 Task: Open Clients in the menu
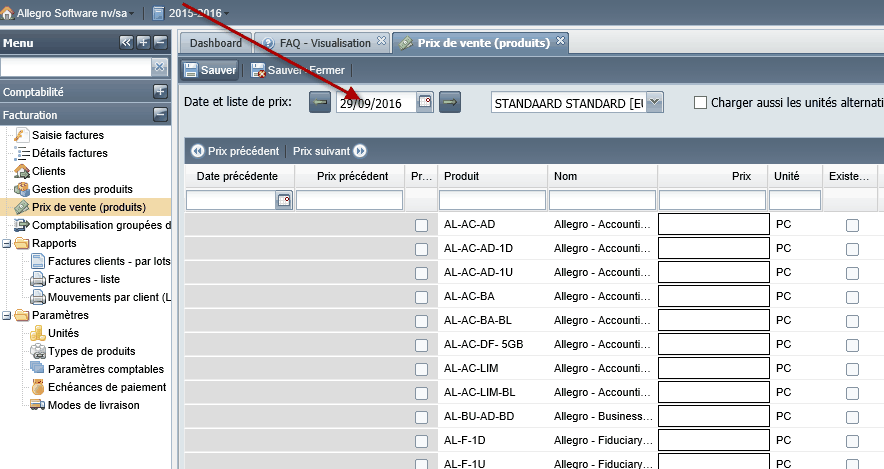[x=48, y=171]
